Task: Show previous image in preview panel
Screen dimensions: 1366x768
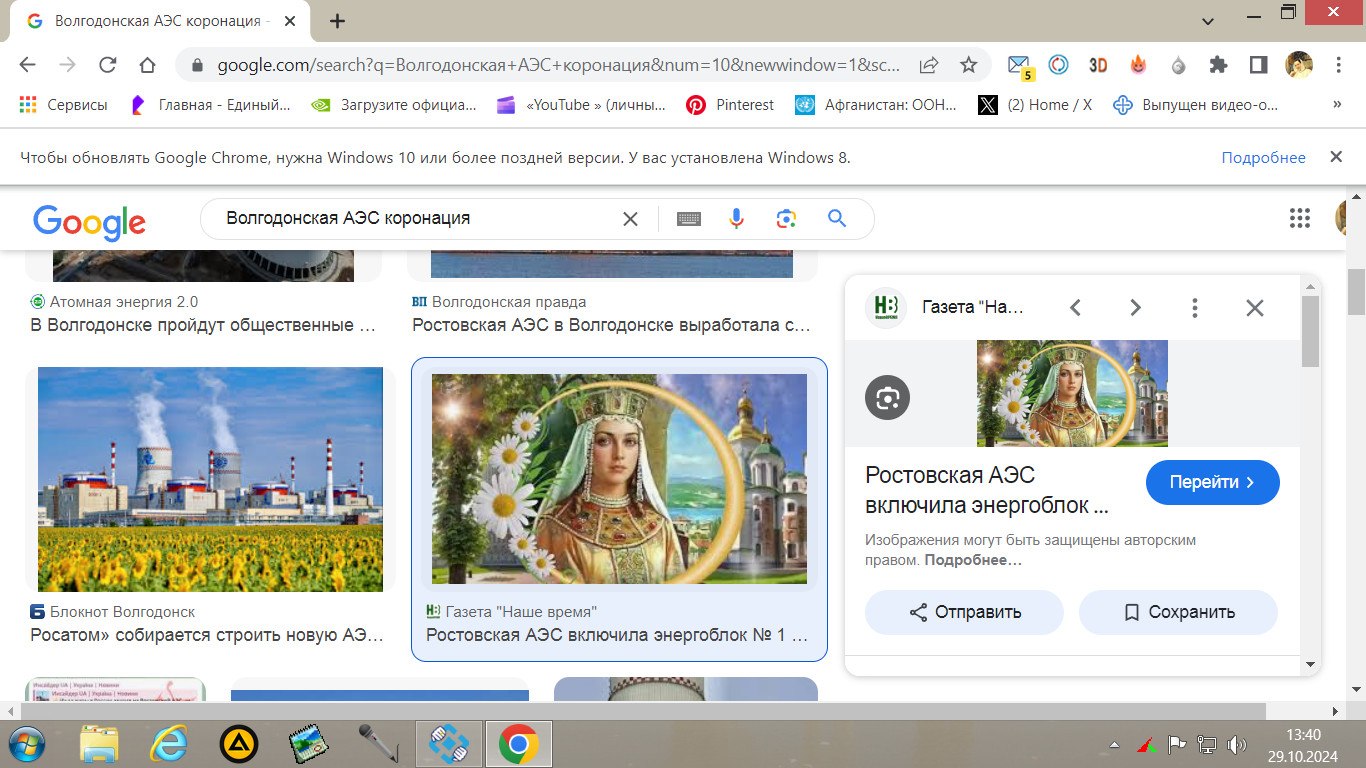Action: pos(1075,307)
